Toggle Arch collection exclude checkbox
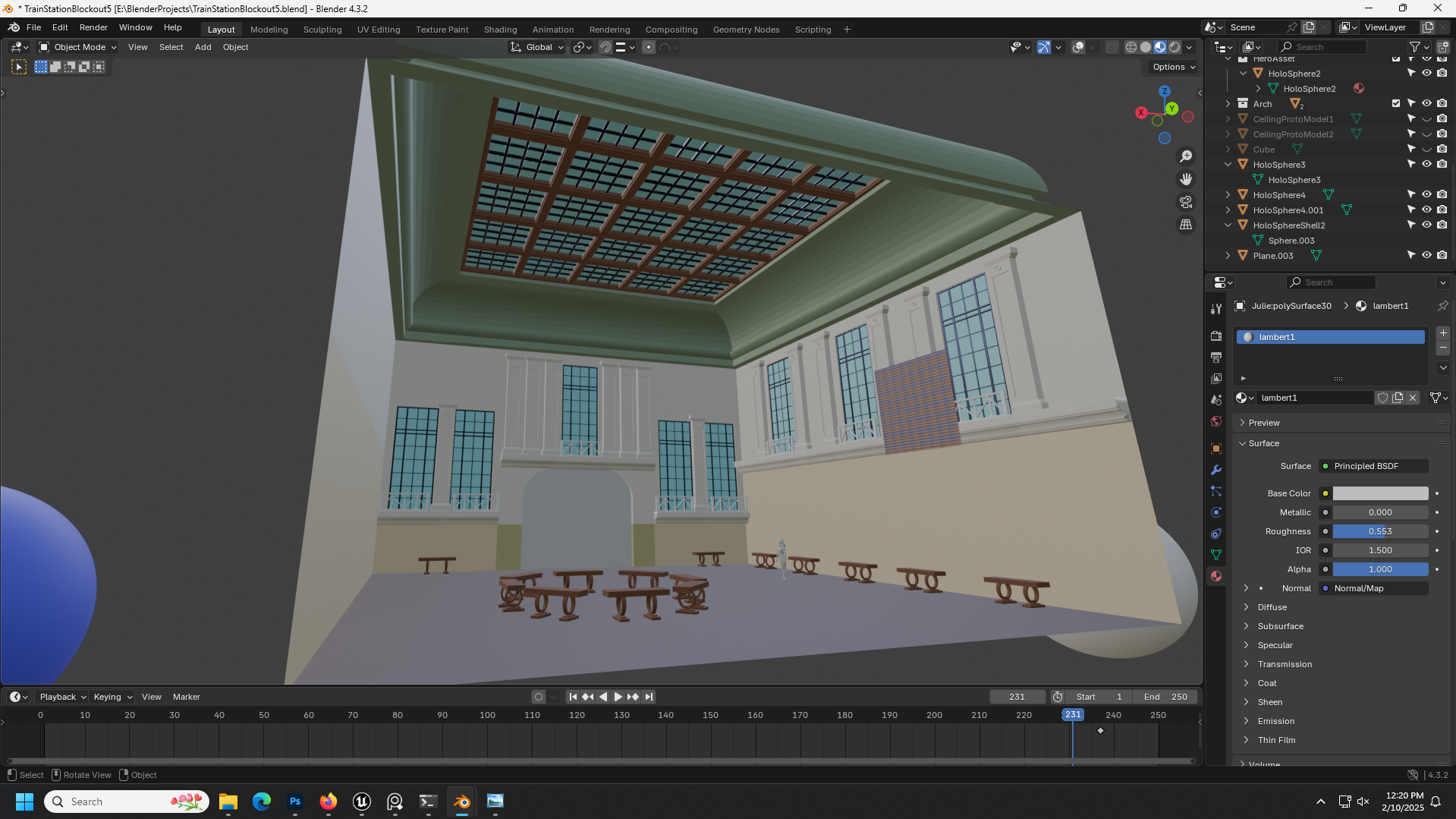 pyautogui.click(x=1396, y=103)
